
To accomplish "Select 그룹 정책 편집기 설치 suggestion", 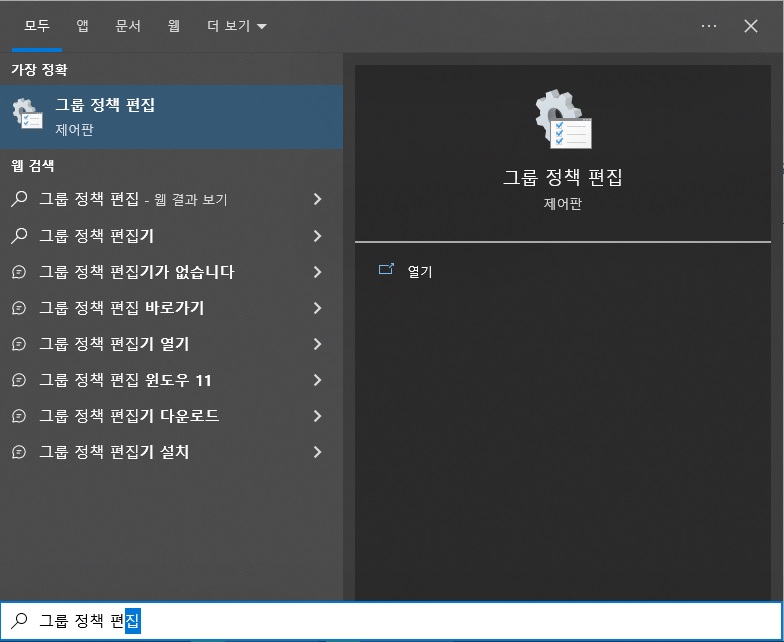I will [172, 452].
